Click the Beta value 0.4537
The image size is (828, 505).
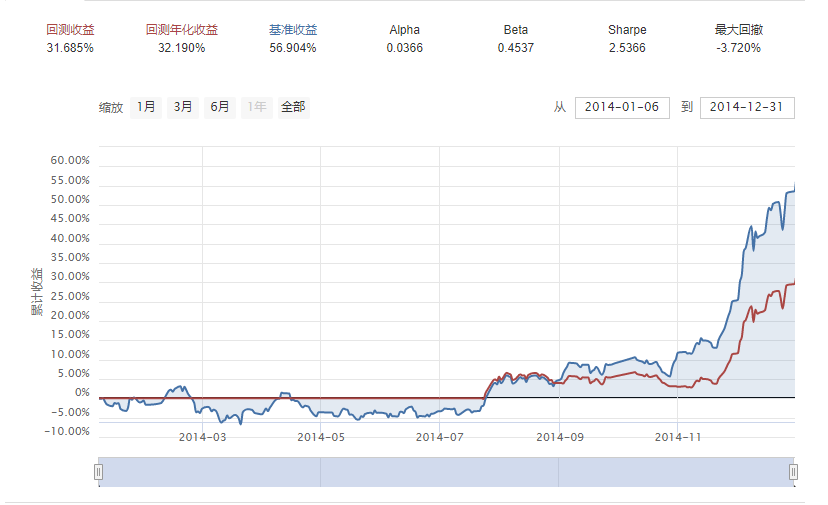click(516, 48)
